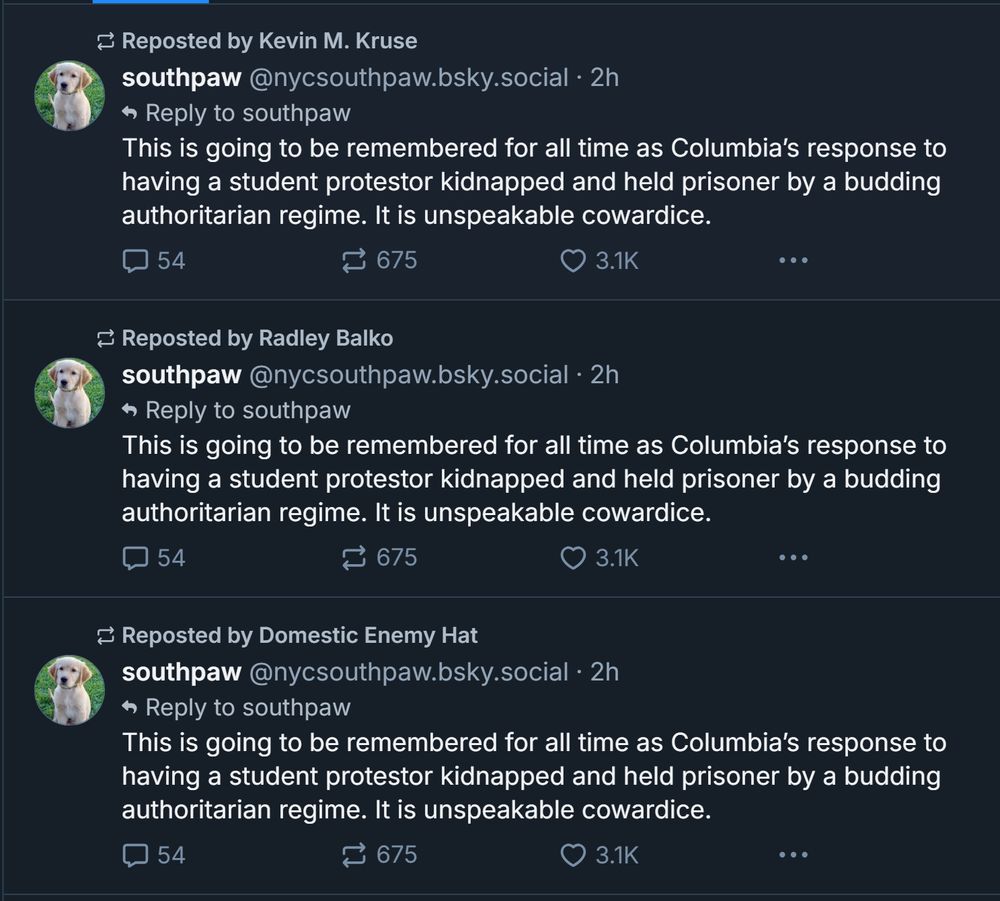Open more options on Radley Balko's reposted post
1000x901 pixels.
(793, 558)
